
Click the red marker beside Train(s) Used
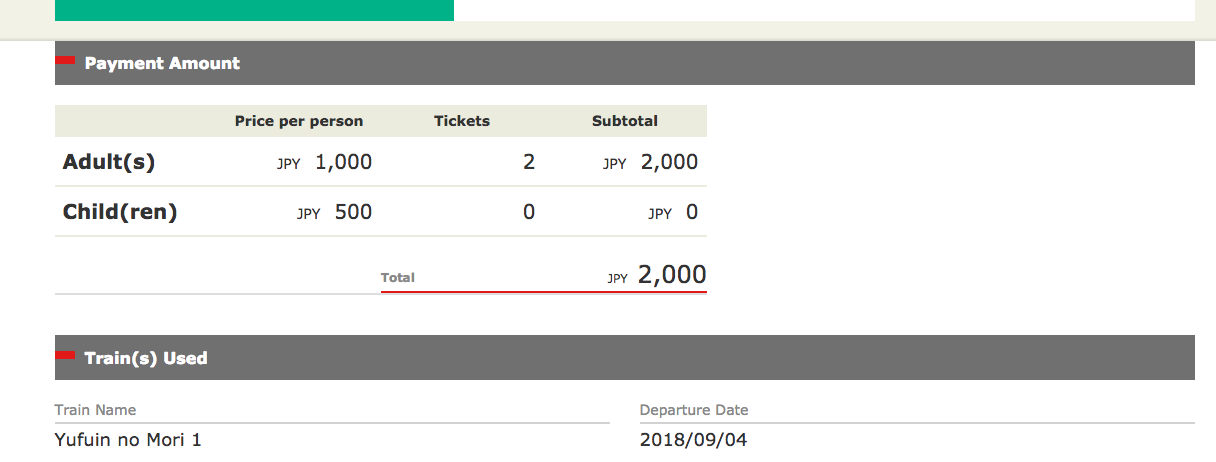(x=65, y=355)
